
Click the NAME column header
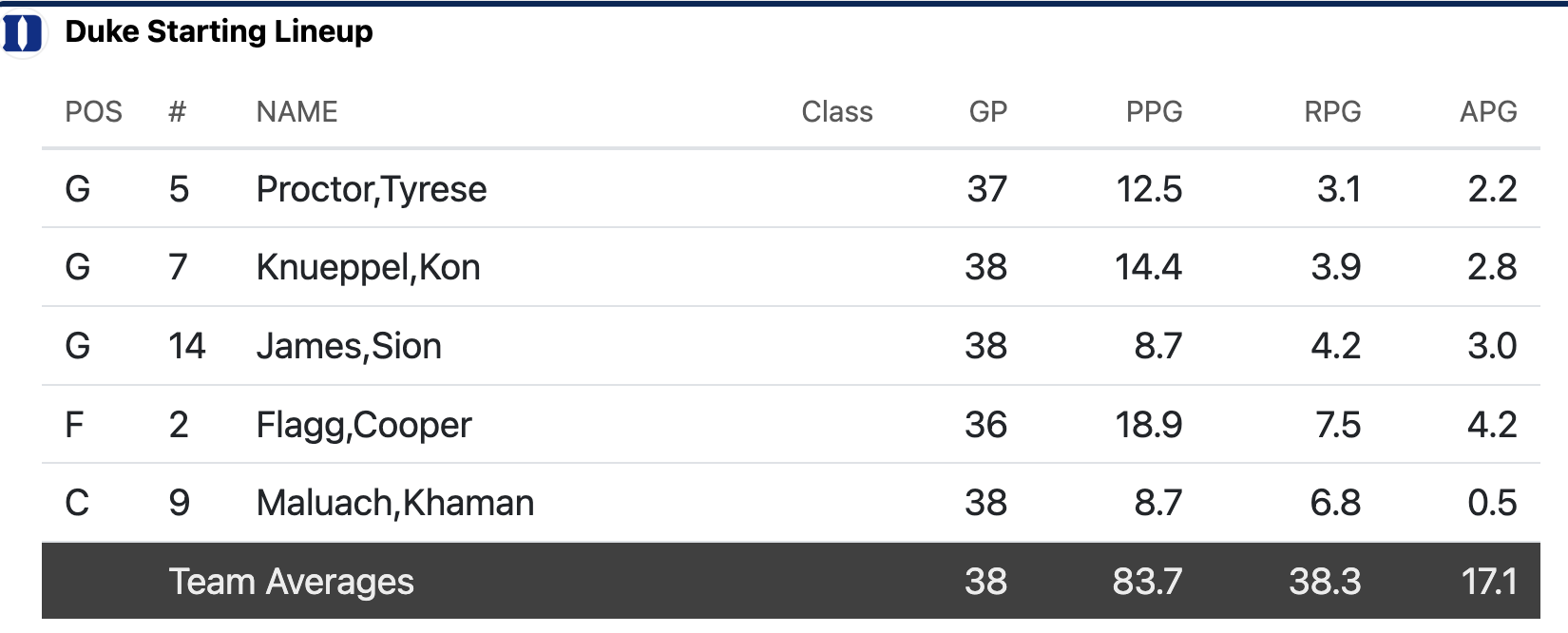coord(296,112)
